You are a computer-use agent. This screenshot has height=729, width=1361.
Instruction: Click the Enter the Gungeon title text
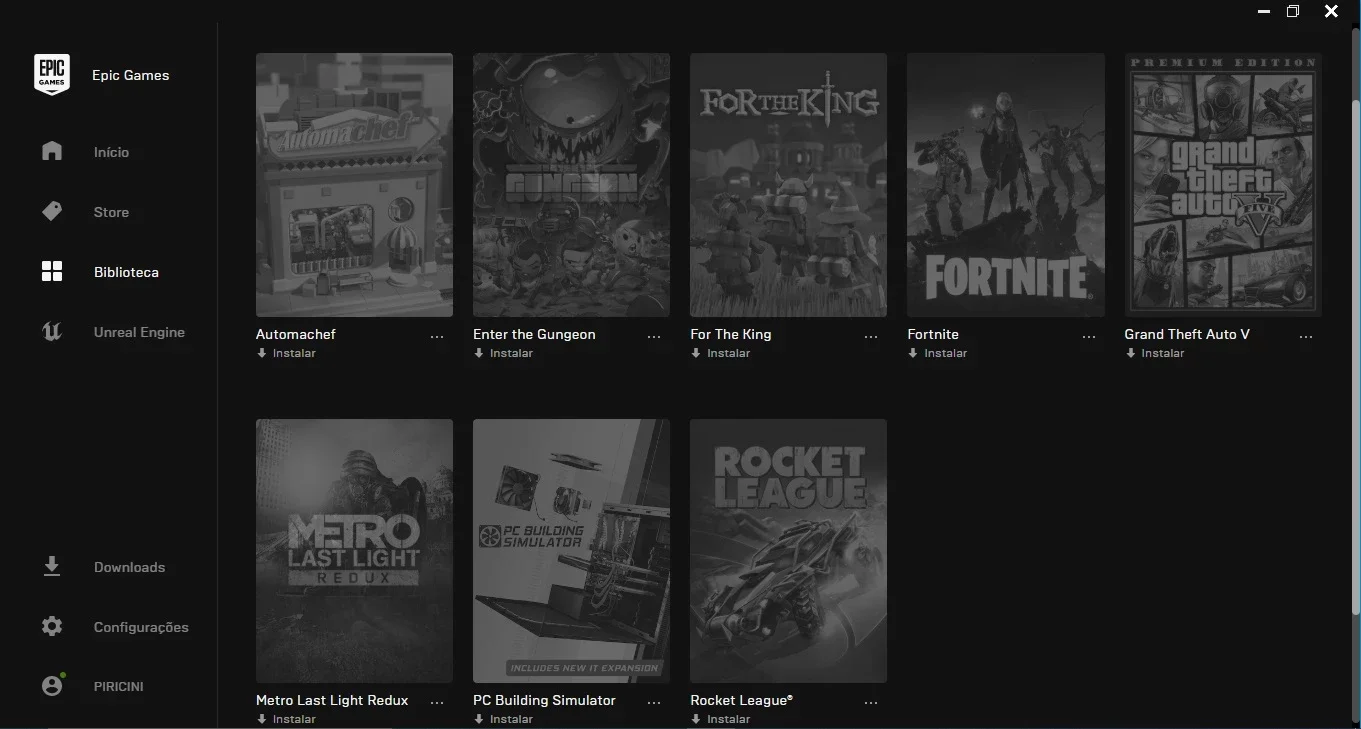coord(534,334)
